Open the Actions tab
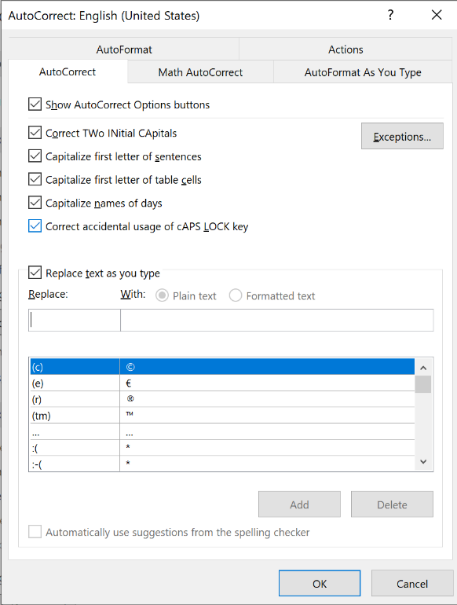457x605 pixels. click(345, 49)
